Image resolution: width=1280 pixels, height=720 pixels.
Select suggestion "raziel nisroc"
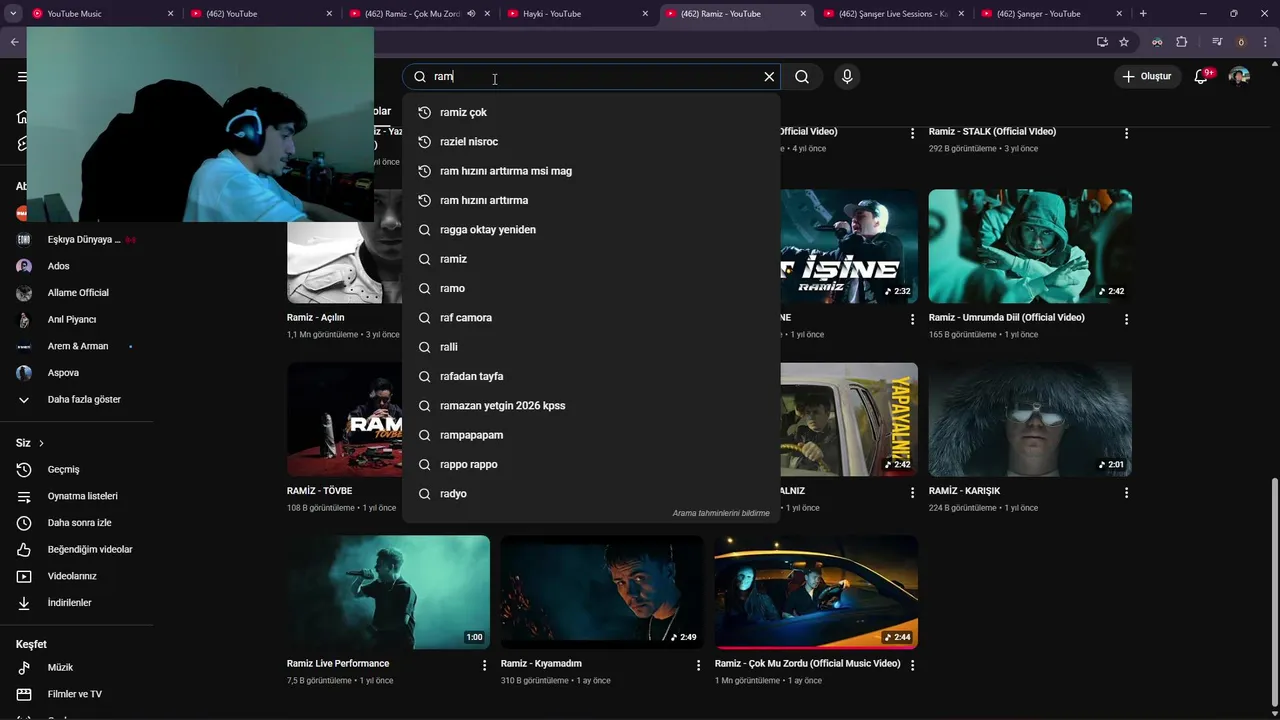(591, 142)
